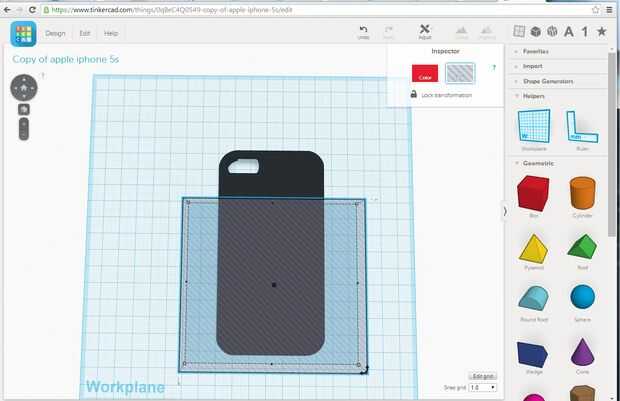Click the grayed Group icon
This screenshot has width=620, height=401.
coord(461,32)
